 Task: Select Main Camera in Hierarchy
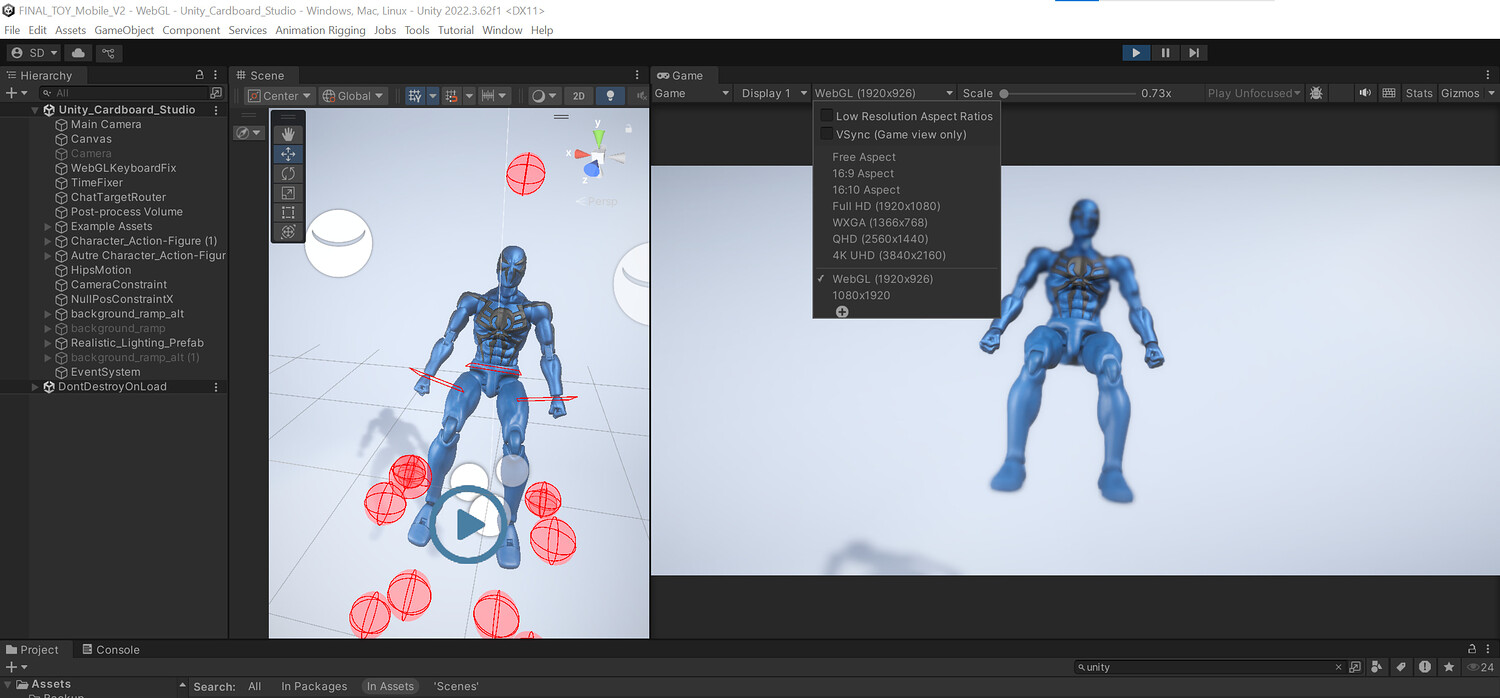pyautogui.click(x=106, y=125)
